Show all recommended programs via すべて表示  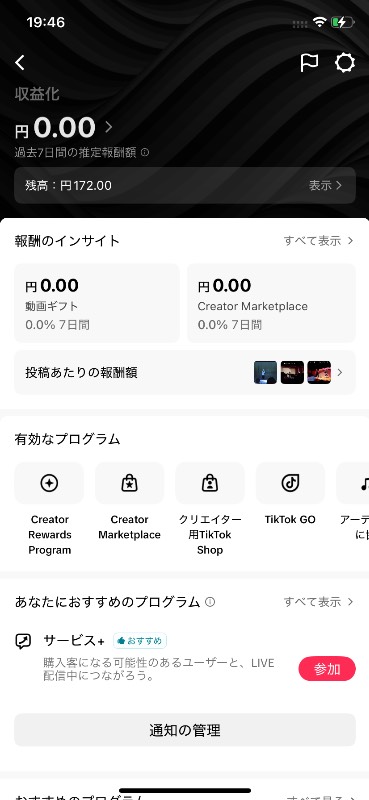click(318, 602)
